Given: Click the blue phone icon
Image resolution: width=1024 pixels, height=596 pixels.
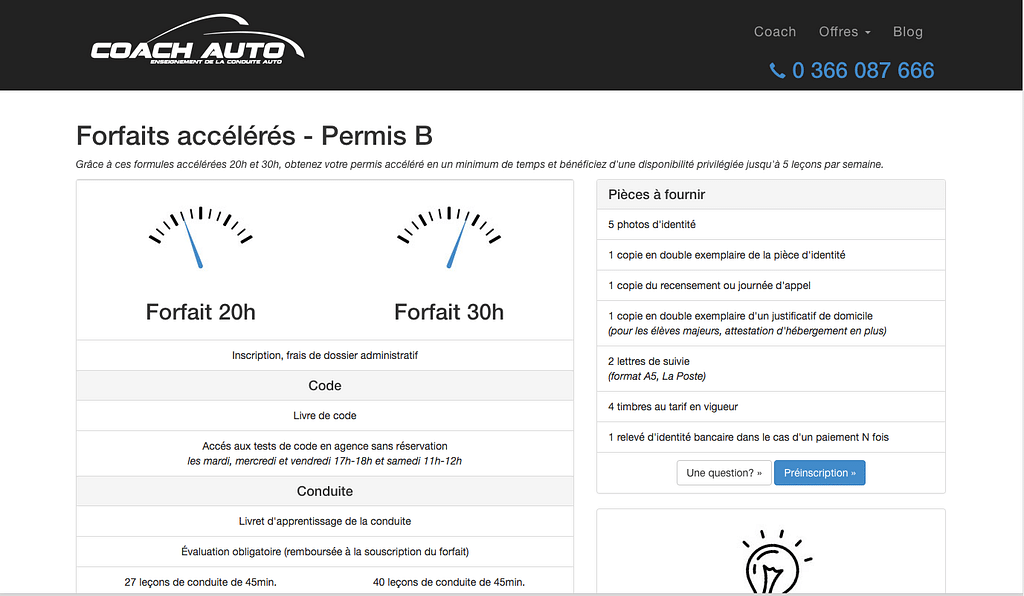Looking at the screenshot, I should 777,71.
